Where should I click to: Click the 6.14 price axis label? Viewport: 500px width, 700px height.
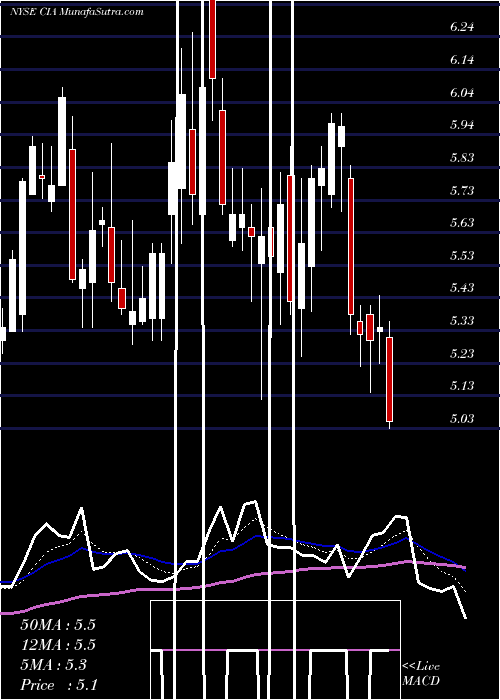[462, 60]
